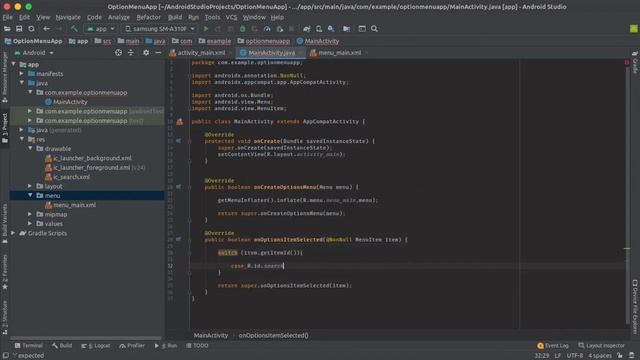
Task: Open the TODO tool window
Action: (x=197, y=346)
